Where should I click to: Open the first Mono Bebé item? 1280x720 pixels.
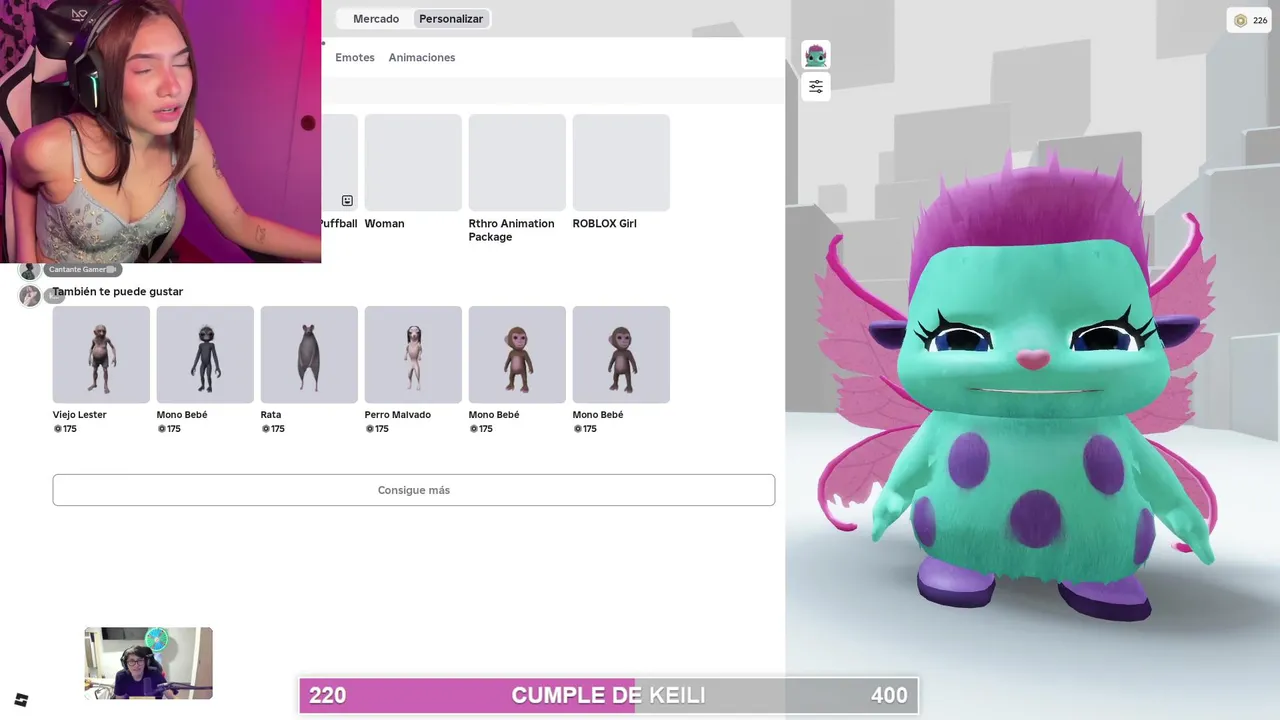tap(205, 355)
